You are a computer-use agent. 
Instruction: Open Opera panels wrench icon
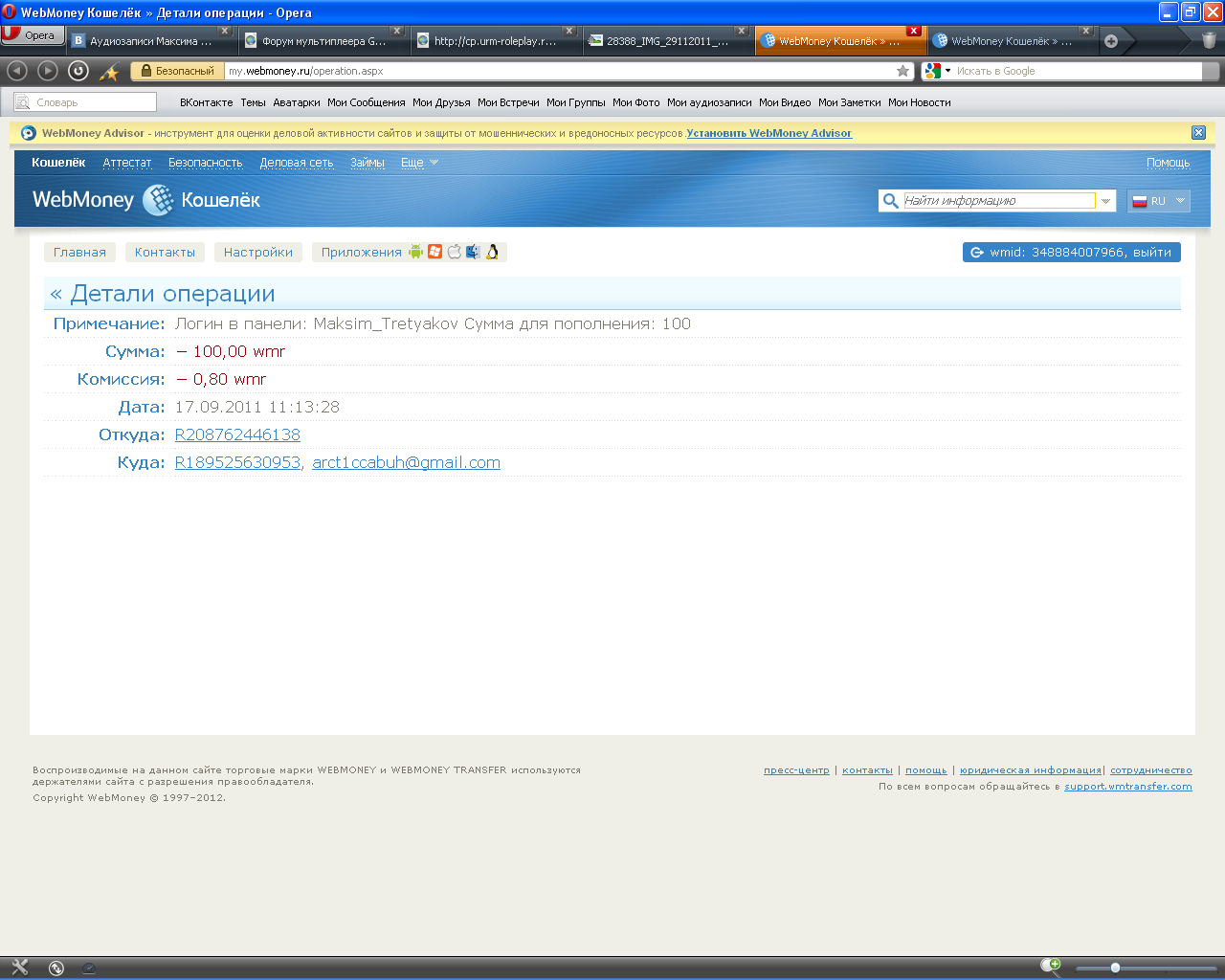19,968
